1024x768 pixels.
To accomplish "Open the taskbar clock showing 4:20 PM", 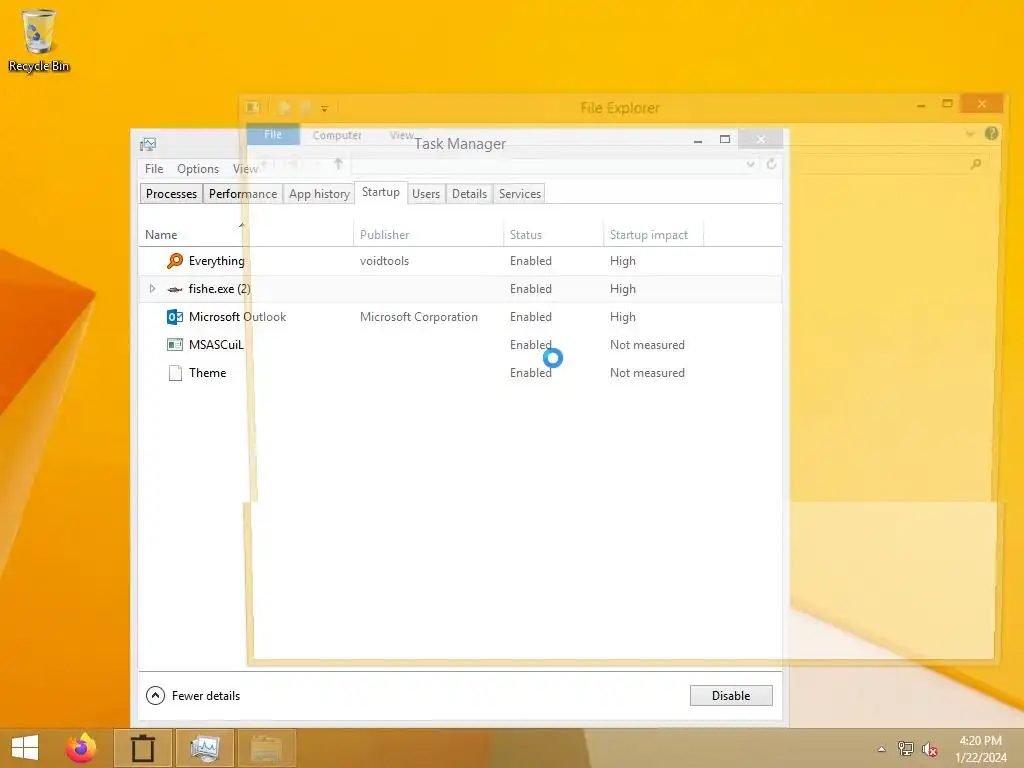I will point(980,749).
